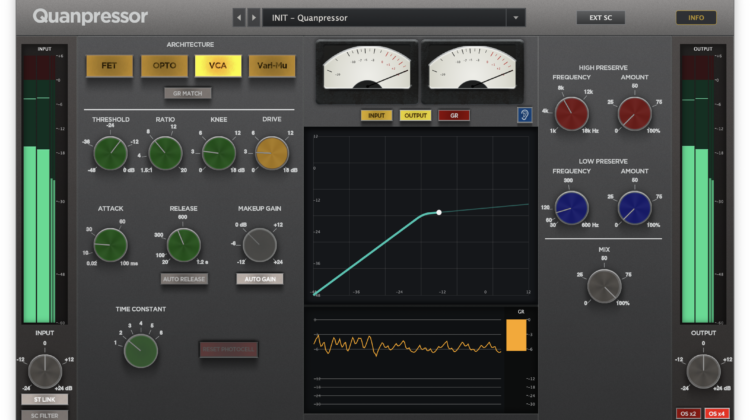The height and width of the screenshot is (420, 750).
Task: Show GR on the meter display
Action: [x=454, y=115]
